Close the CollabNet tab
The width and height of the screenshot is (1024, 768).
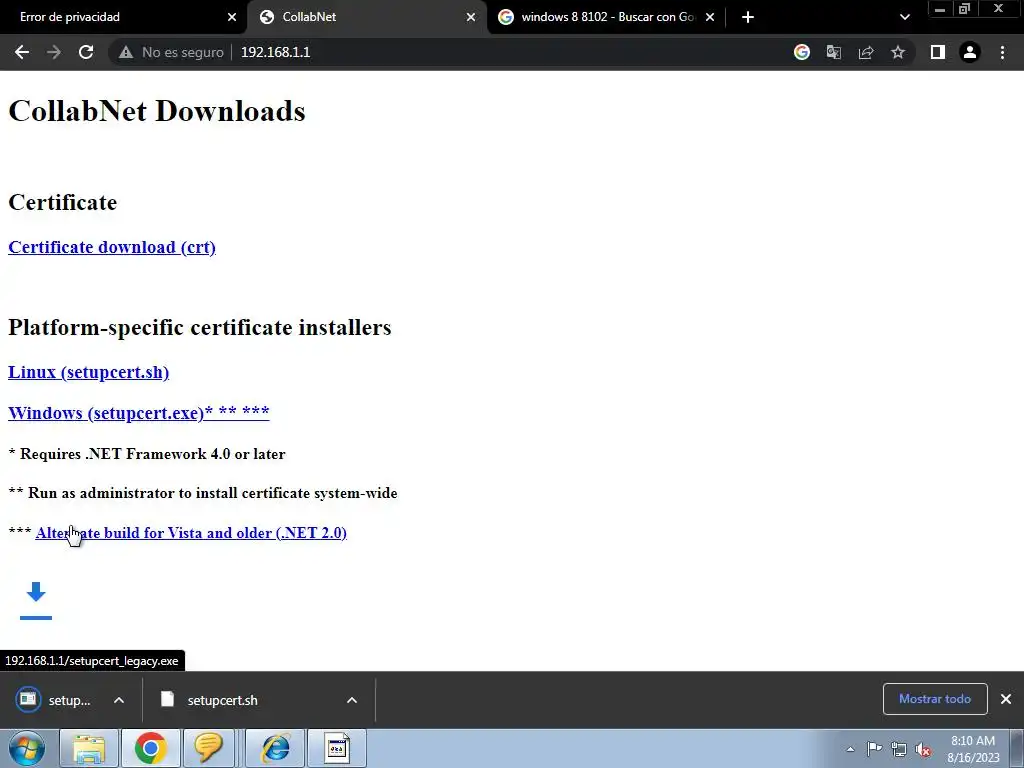pyautogui.click(x=471, y=17)
